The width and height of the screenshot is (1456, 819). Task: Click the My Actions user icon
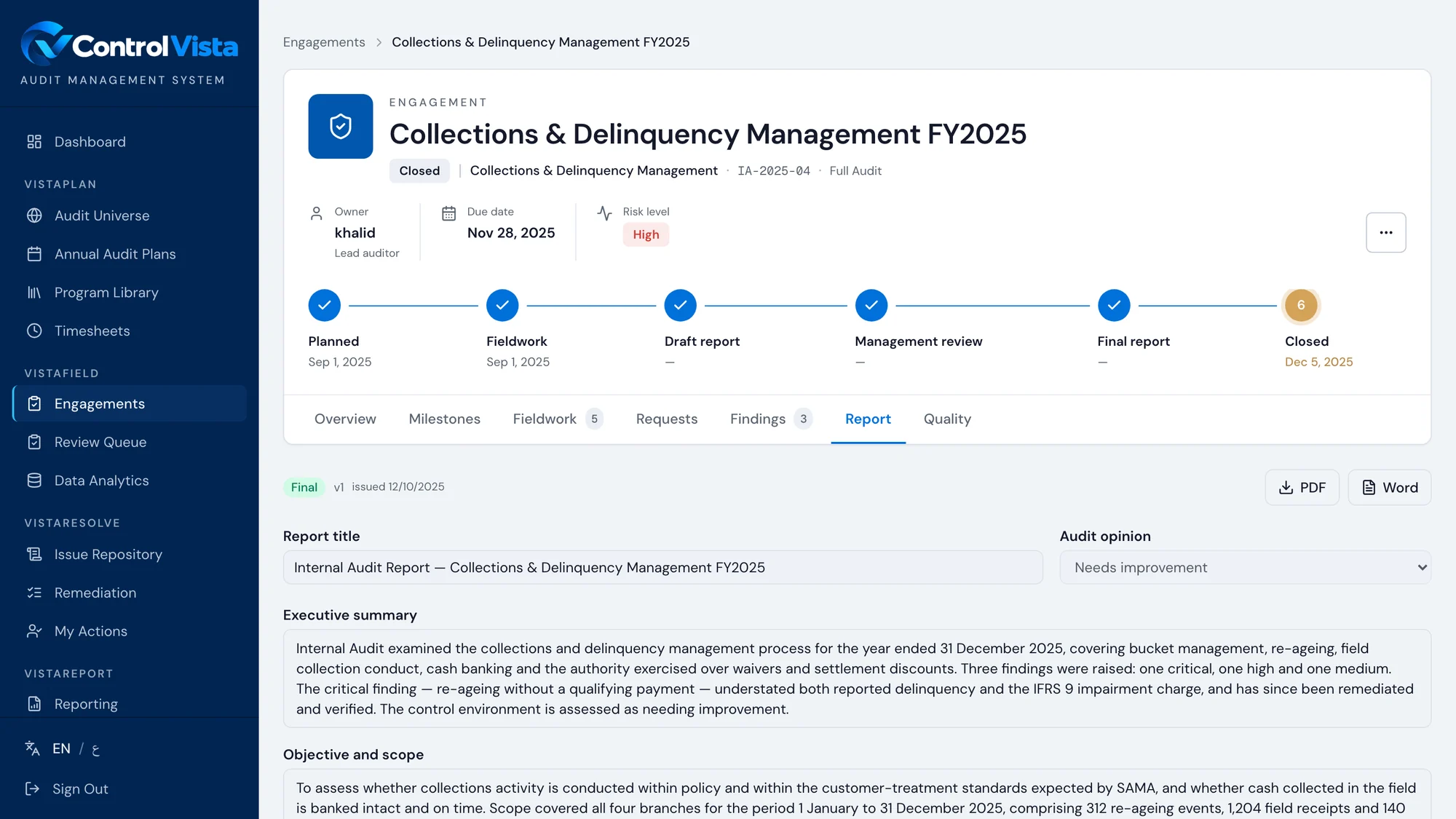[x=34, y=631]
